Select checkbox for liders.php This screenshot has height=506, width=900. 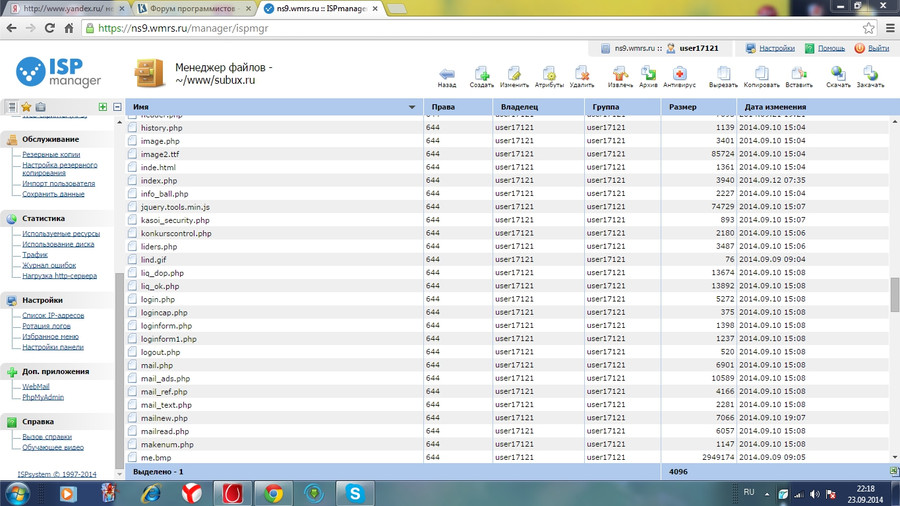[x=133, y=246]
